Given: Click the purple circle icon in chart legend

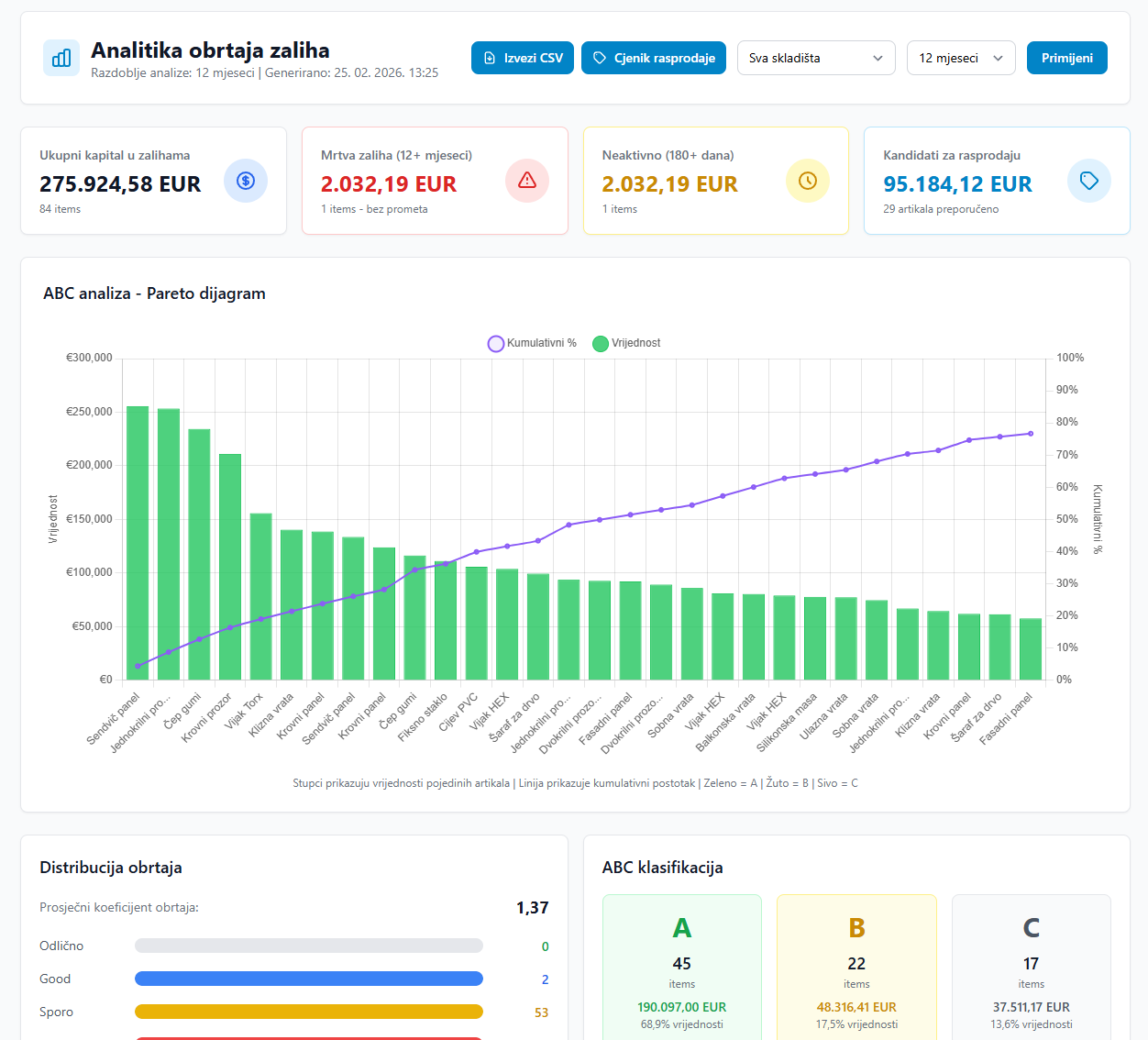Looking at the screenshot, I should [x=496, y=344].
